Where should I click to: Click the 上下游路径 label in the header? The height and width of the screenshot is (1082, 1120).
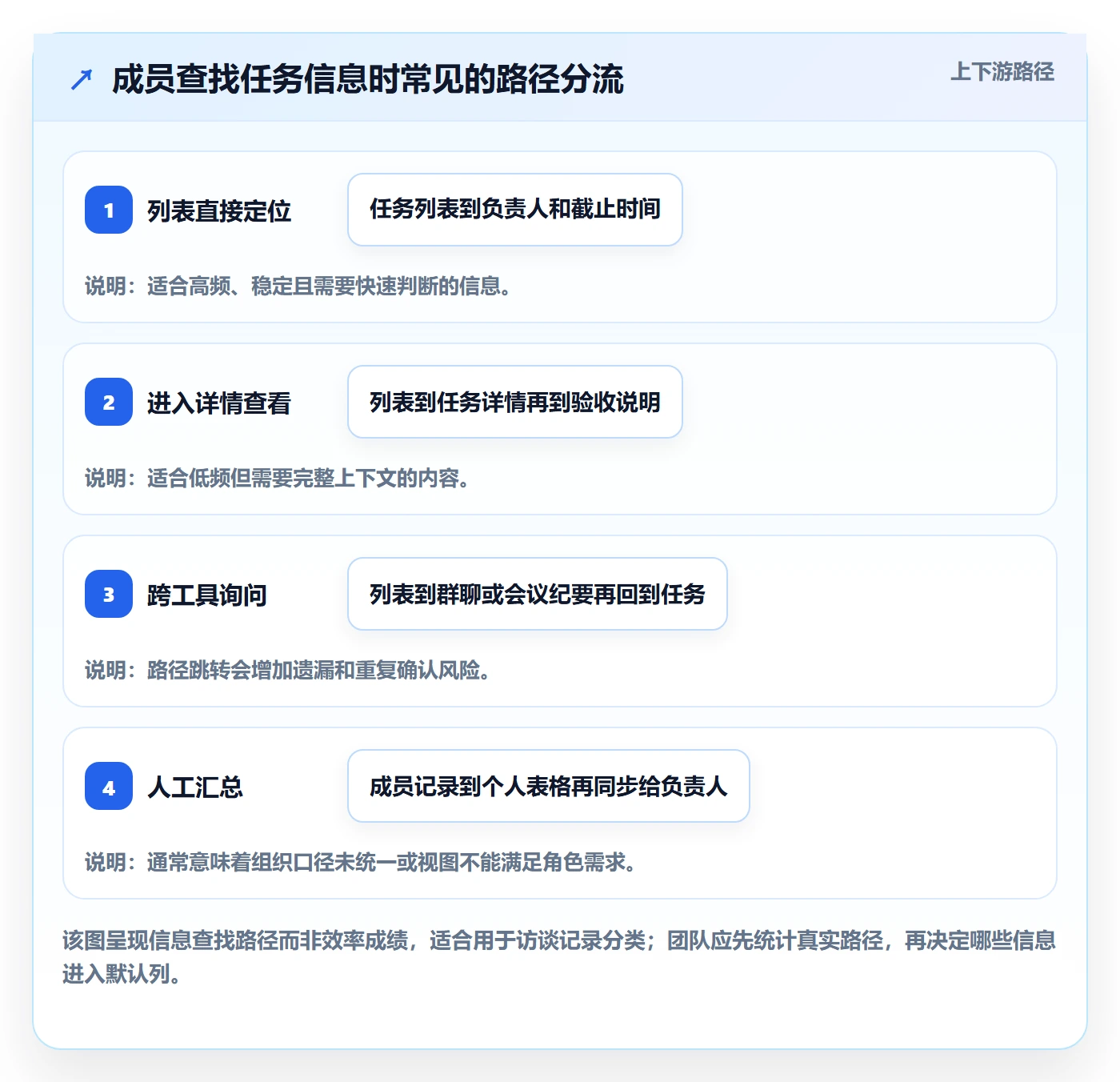click(1002, 72)
